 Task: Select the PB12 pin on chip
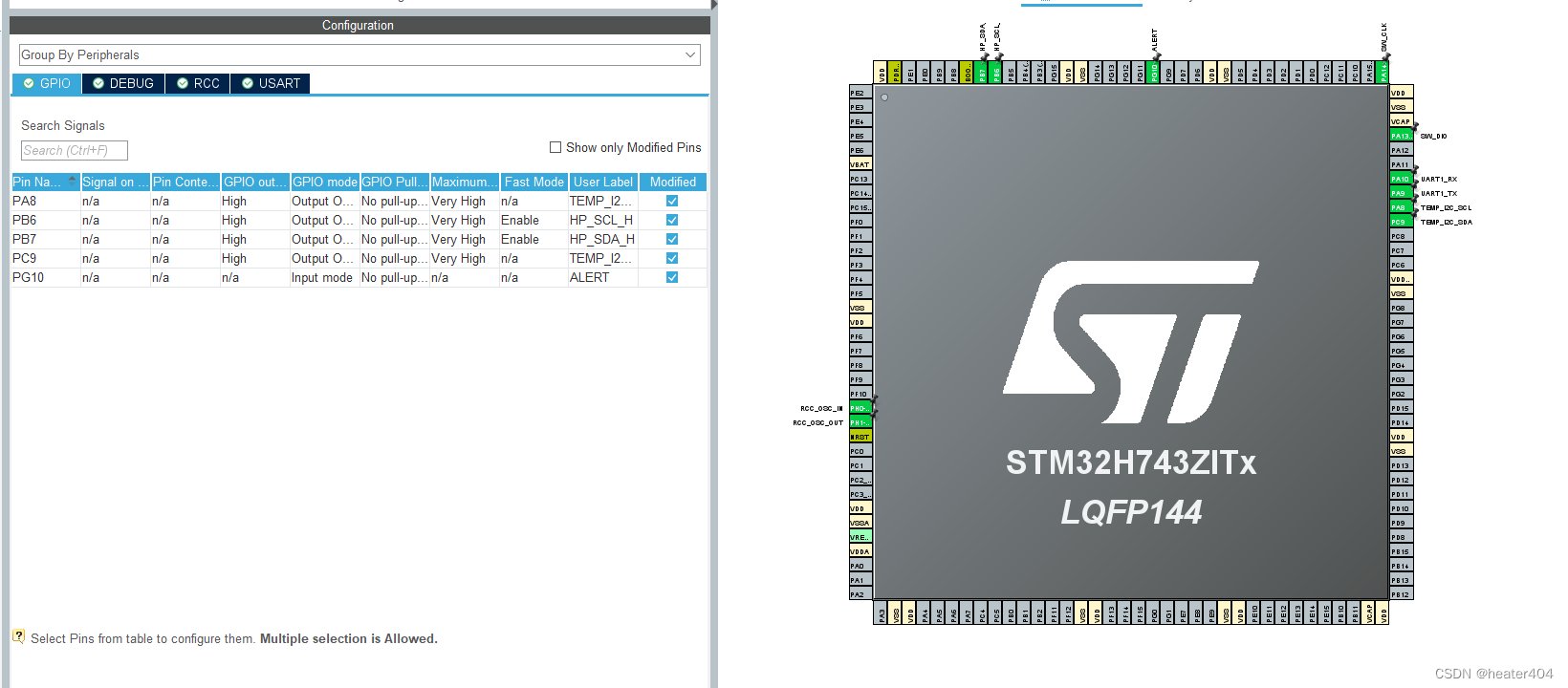click(1401, 594)
